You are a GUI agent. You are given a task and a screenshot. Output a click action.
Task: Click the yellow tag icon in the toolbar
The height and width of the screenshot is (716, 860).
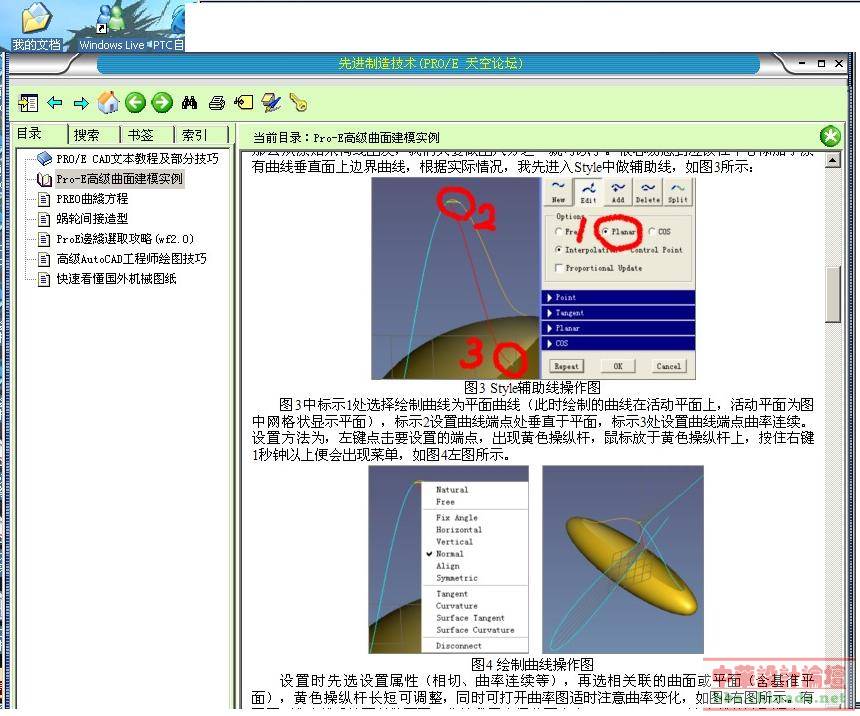(x=244, y=103)
